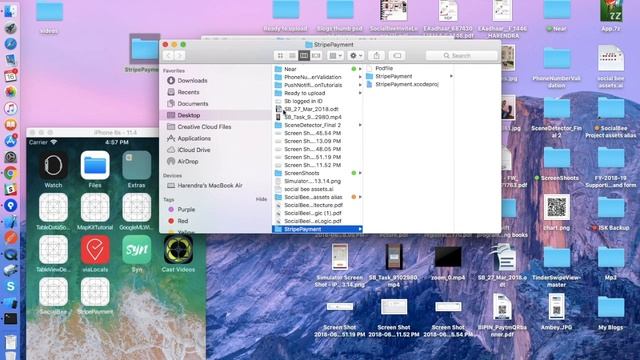Image resolution: width=640 pixels, height=360 pixels.
Task: Select highlighted StripePayment folder row
Action: pyautogui.click(x=318, y=229)
